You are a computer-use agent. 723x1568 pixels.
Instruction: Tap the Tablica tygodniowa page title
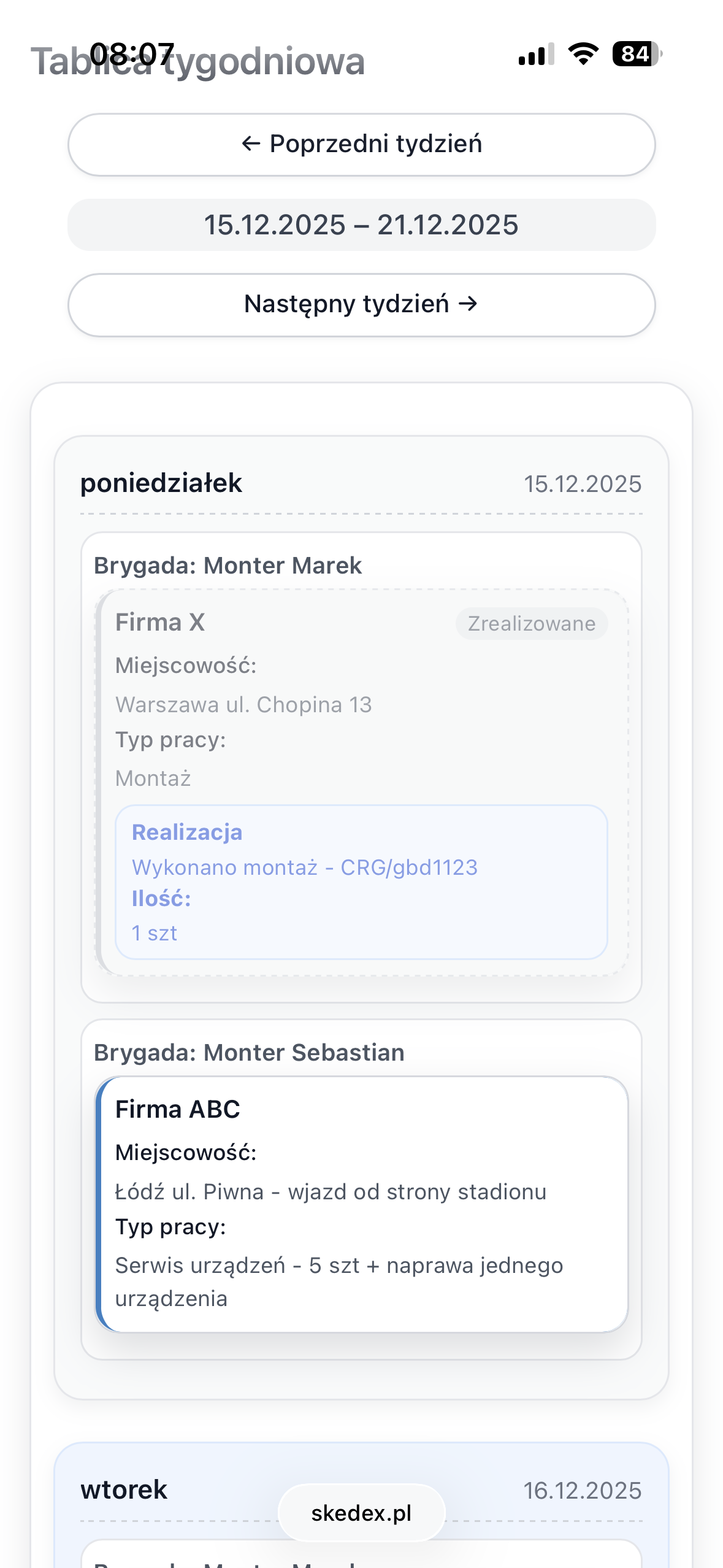pos(198,61)
